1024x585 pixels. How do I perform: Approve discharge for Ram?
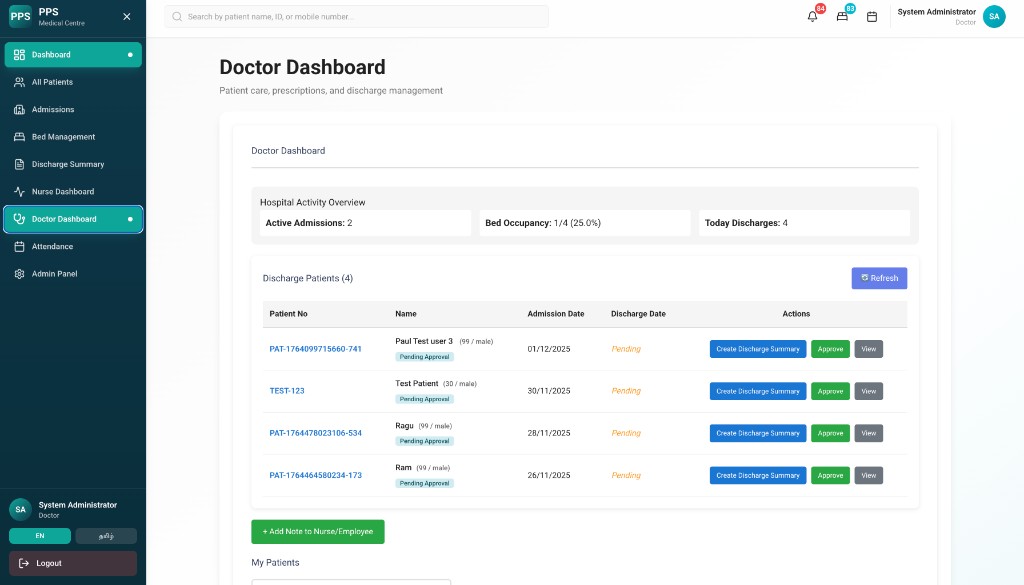(x=831, y=475)
